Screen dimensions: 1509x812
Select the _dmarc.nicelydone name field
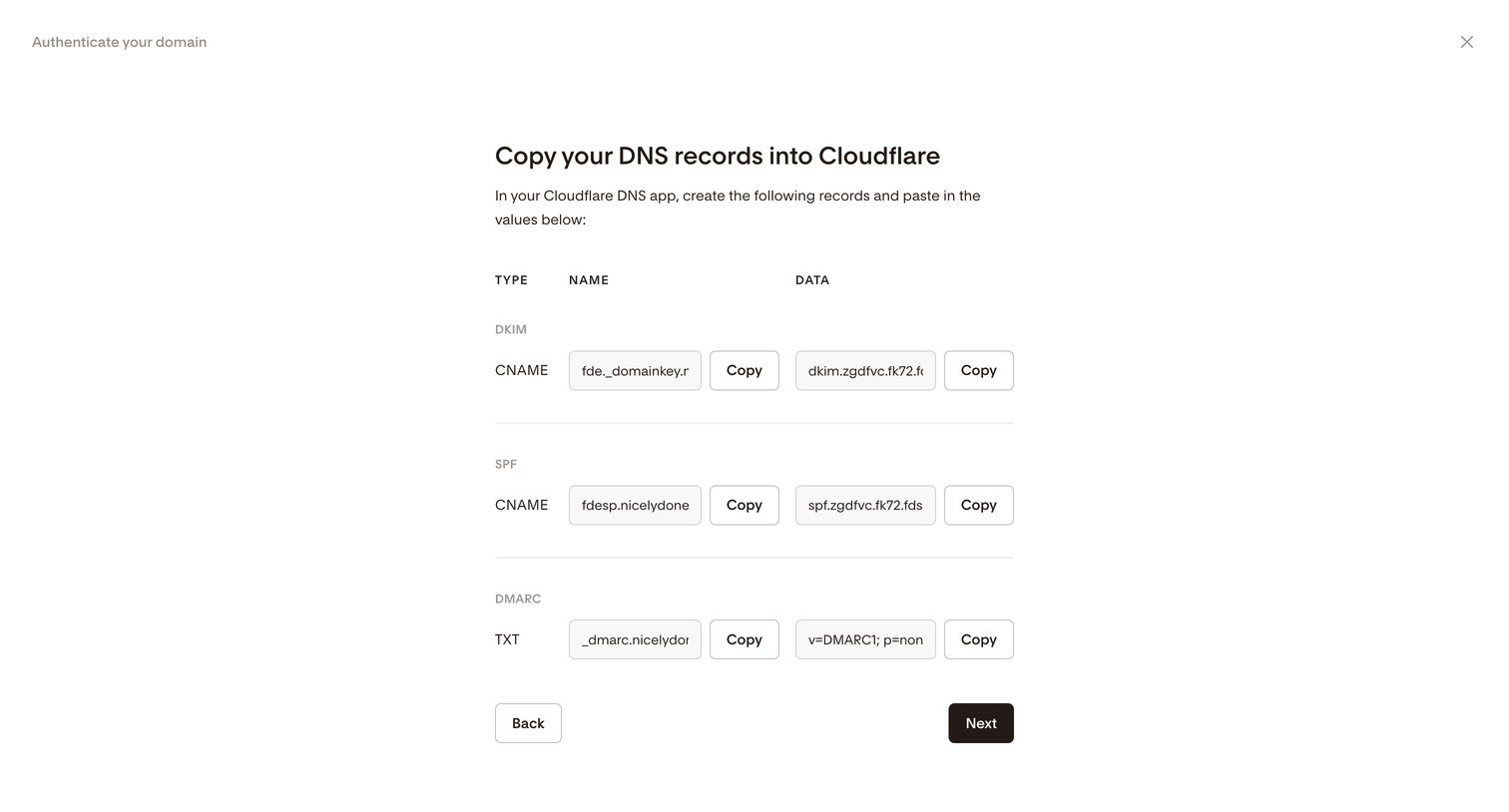tap(635, 639)
